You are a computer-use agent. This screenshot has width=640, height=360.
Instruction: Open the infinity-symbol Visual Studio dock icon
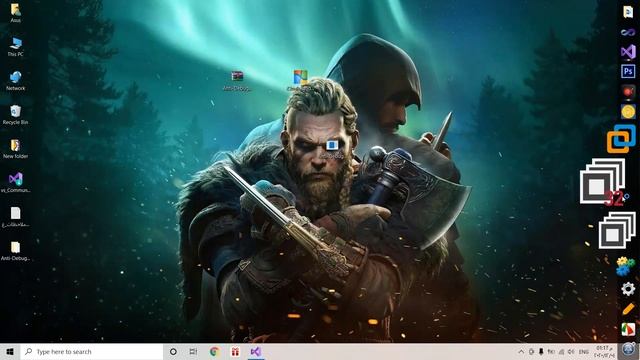click(628, 32)
